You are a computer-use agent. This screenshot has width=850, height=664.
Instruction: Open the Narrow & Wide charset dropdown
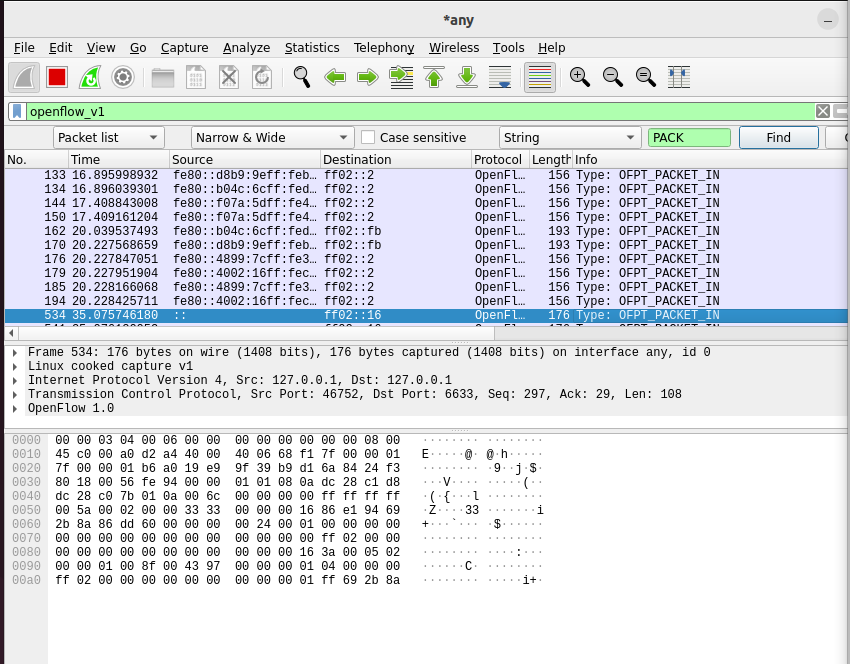click(x=272, y=138)
